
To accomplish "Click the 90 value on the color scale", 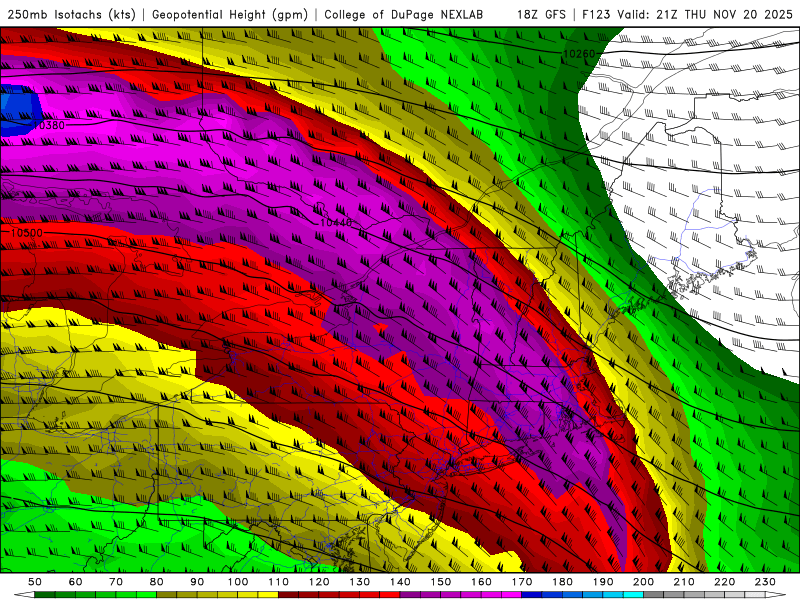I will [x=197, y=582].
